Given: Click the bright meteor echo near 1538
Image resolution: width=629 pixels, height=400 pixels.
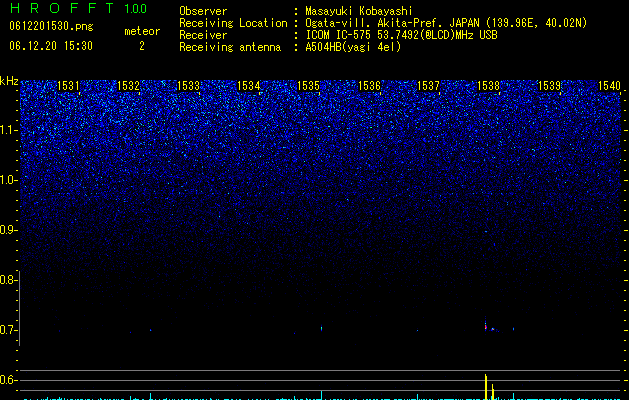Looking at the screenshot, I should [x=486, y=327].
